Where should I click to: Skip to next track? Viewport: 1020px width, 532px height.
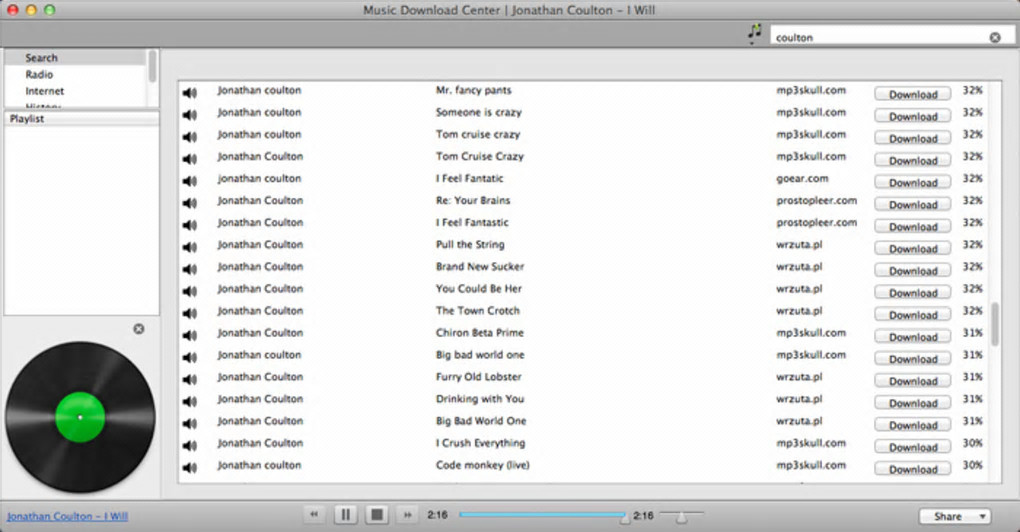408,515
